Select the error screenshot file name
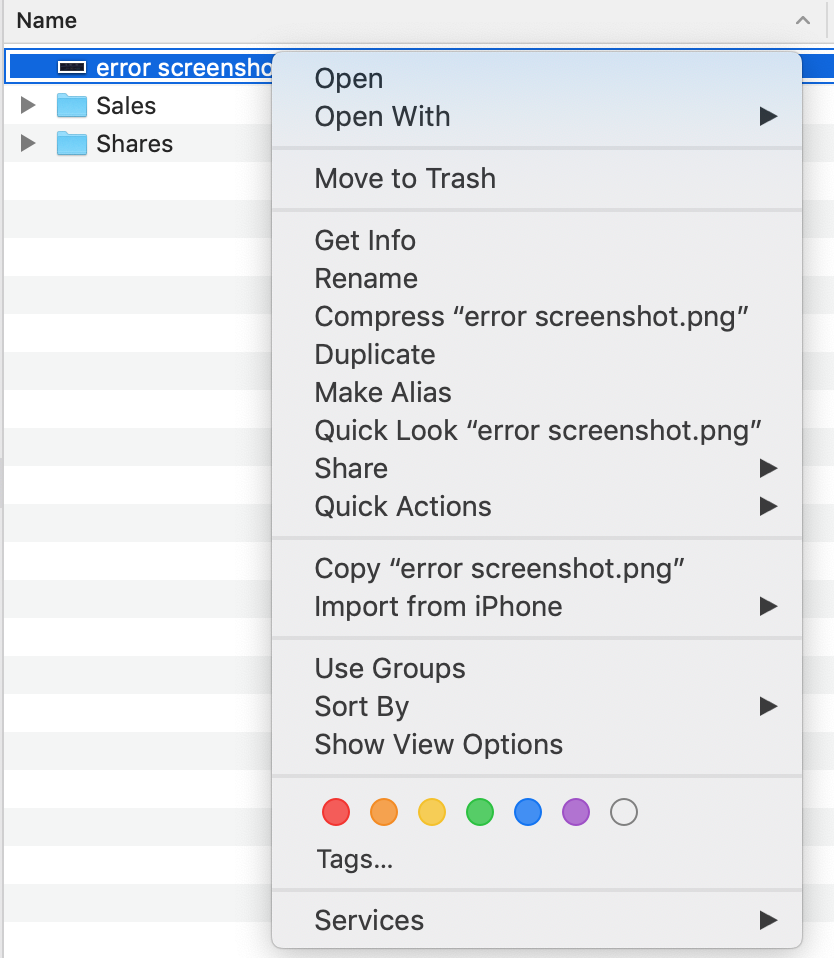The width and height of the screenshot is (834, 958). coord(184,67)
